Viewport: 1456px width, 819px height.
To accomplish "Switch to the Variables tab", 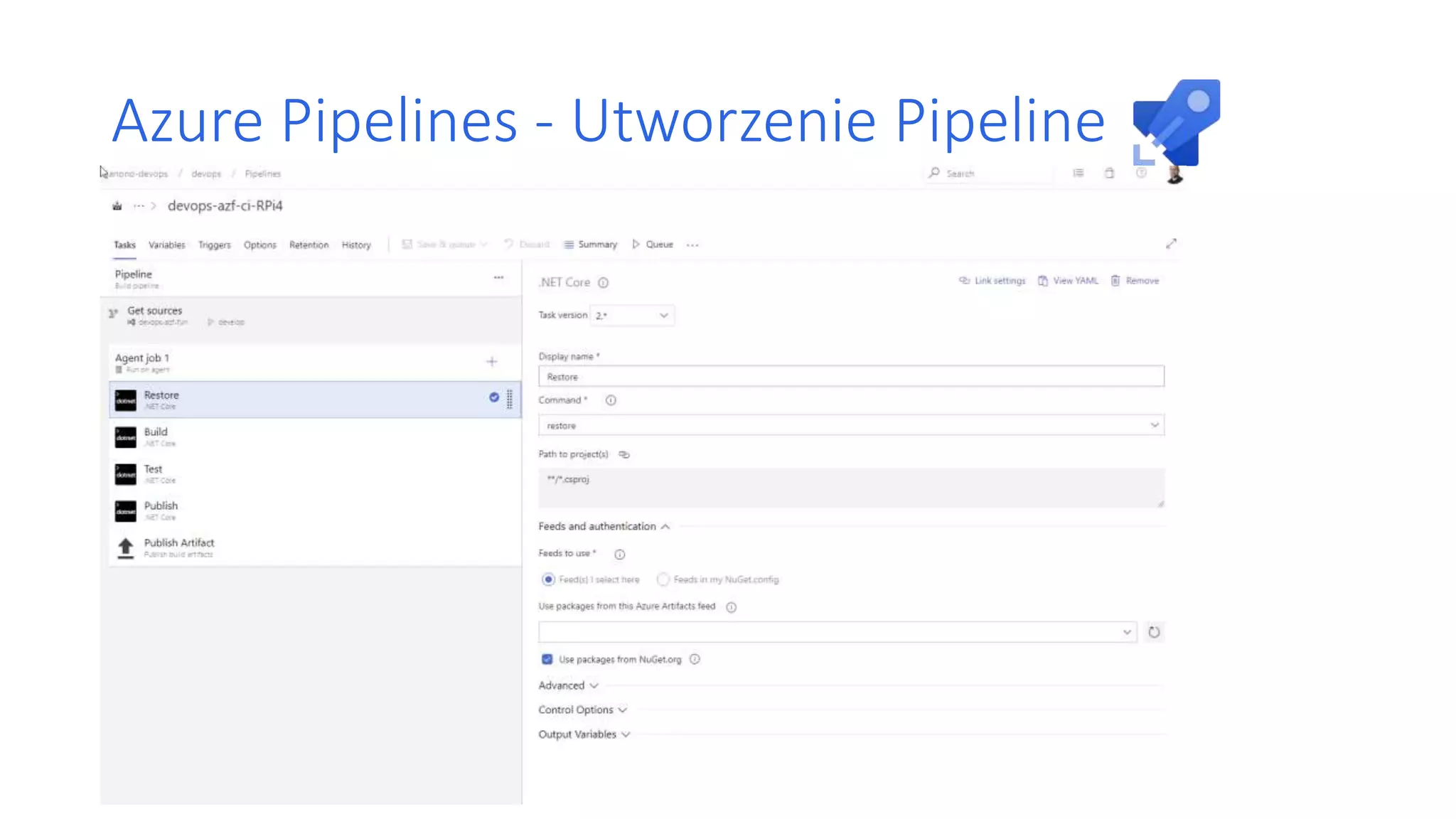I will click(x=166, y=245).
